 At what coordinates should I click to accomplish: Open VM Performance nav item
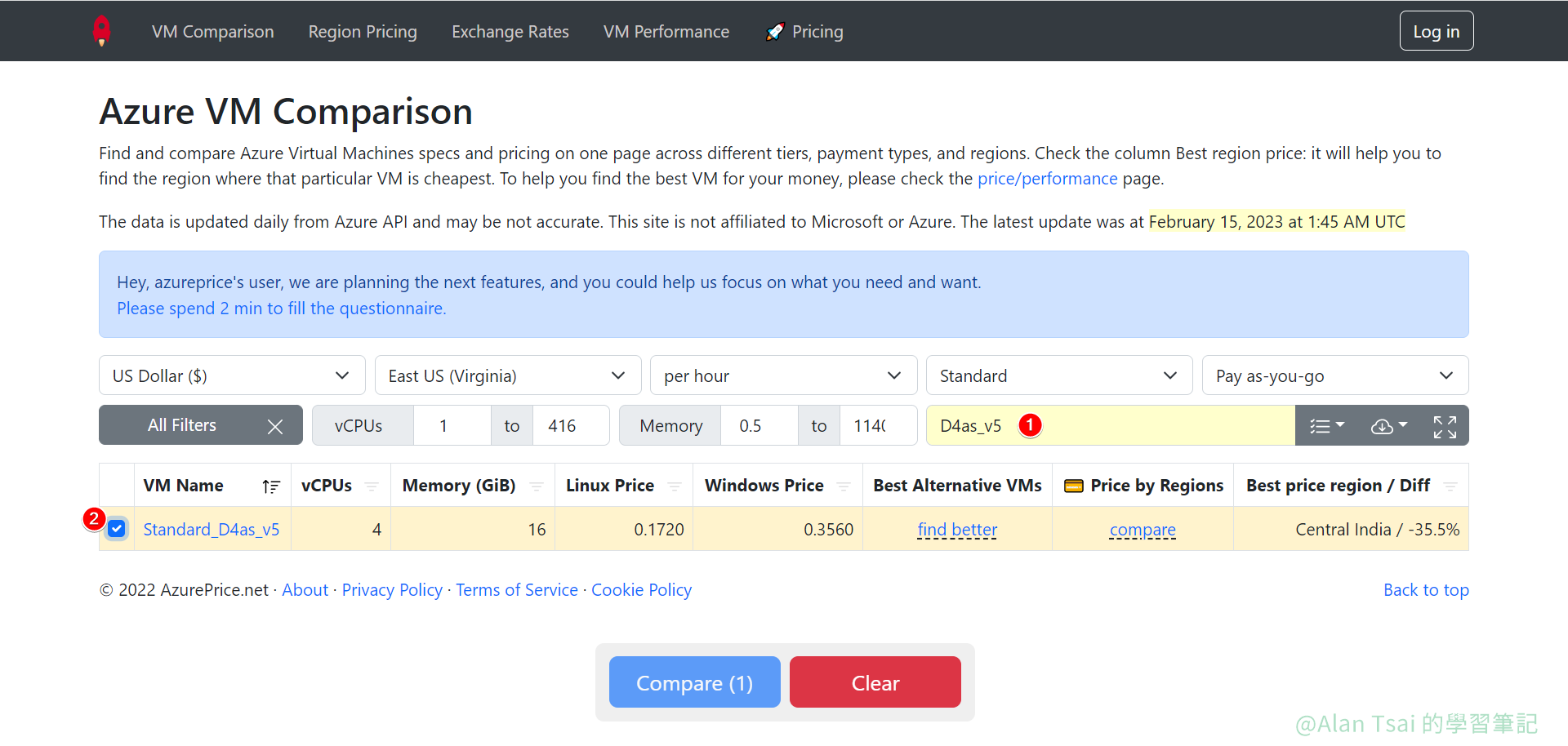666,32
